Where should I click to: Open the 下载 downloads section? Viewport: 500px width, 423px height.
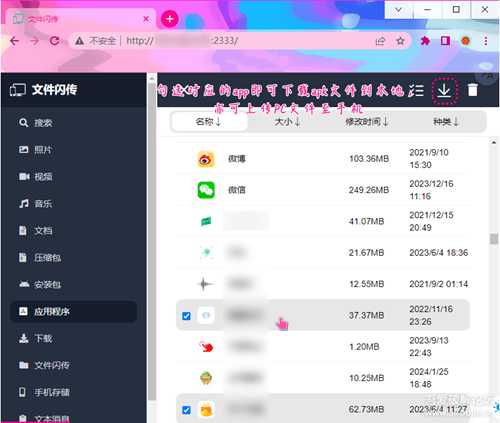coord(74,338)
